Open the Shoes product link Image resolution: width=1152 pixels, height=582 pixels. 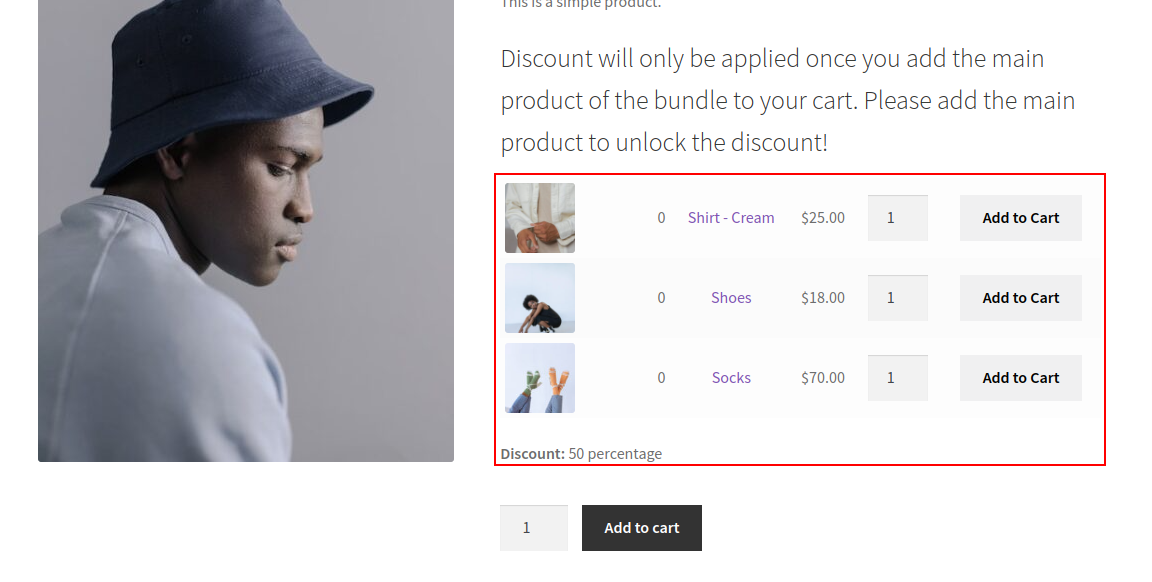click(x=731, y=297)
